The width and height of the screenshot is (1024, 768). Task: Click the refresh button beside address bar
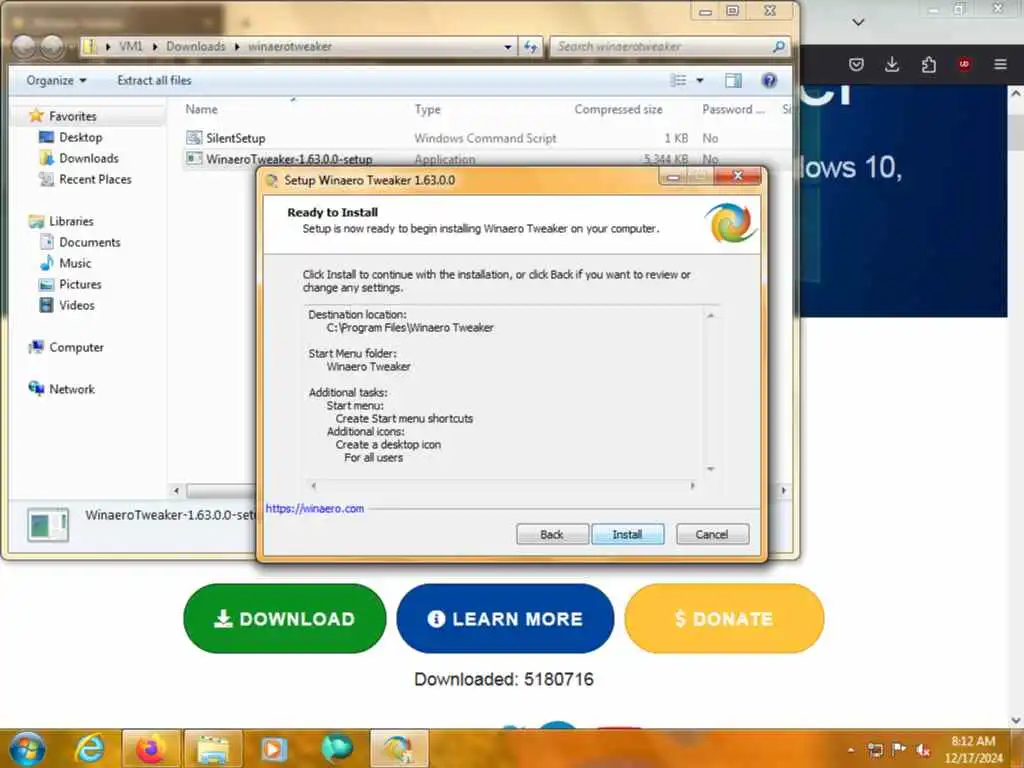pyautogui.click(x=530, y=47)
